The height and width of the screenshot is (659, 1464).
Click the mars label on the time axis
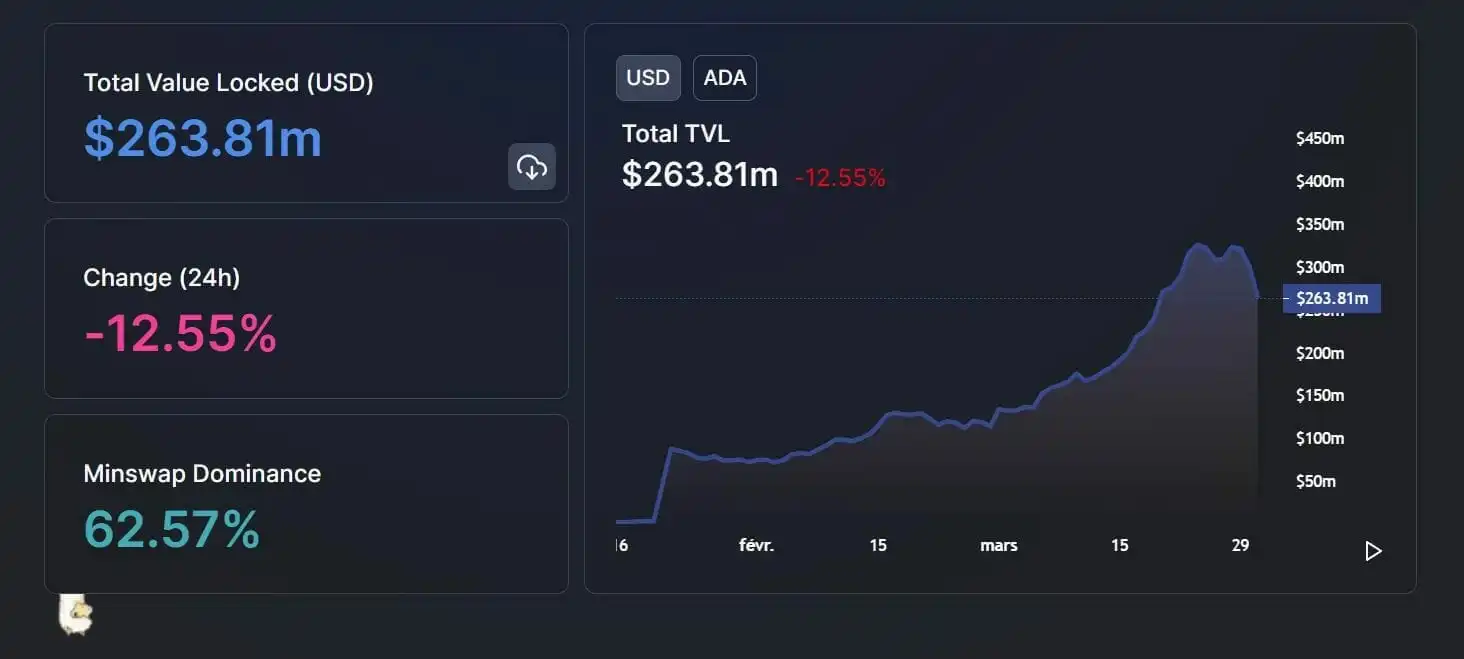tap(998, 545)
